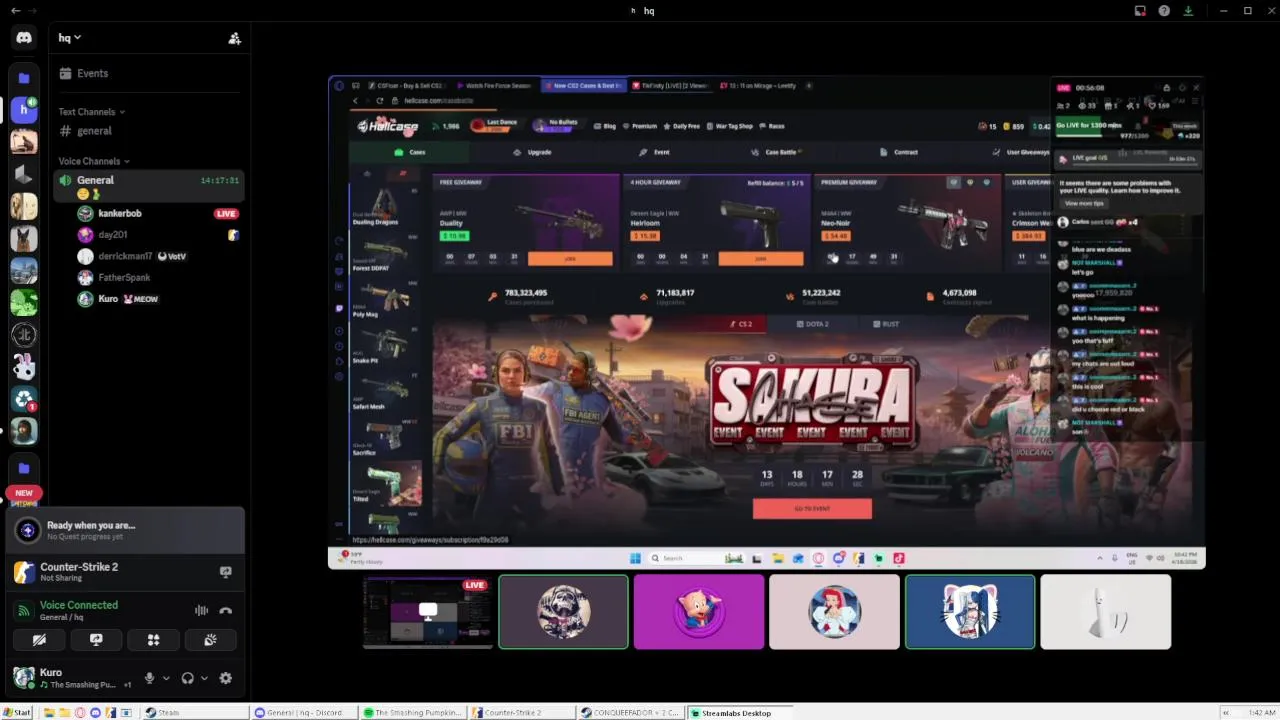Select the red-haired avatar participant tile
This screenshot has width=1280, height=720.
tap(835, 612)
